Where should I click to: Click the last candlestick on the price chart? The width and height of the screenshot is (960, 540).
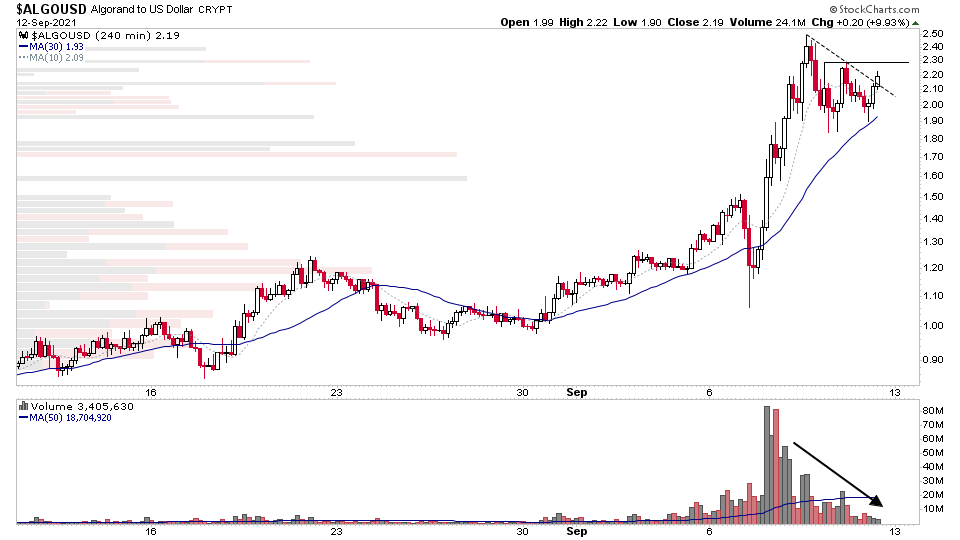coord(878,80)
